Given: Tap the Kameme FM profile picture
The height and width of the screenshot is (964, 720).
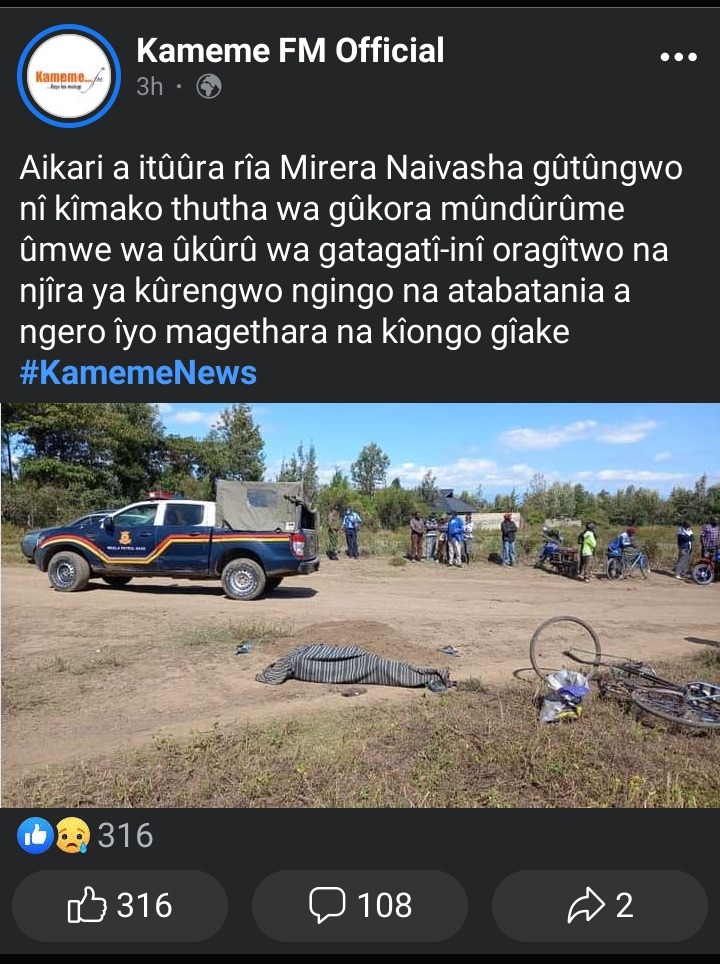Looking at the screenshot, I should point(69,76).
